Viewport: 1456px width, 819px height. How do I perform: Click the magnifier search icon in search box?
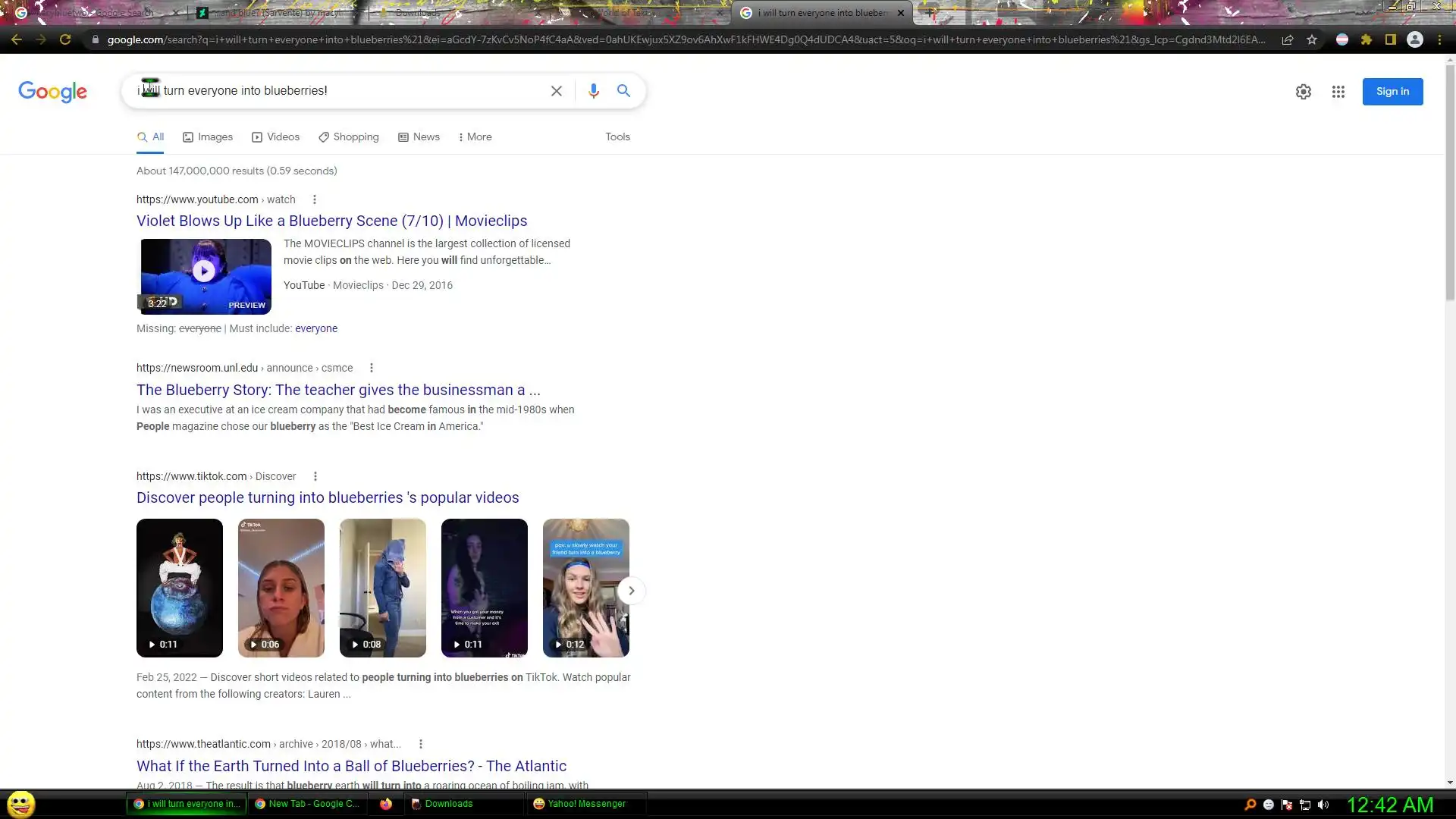[623, 91]
